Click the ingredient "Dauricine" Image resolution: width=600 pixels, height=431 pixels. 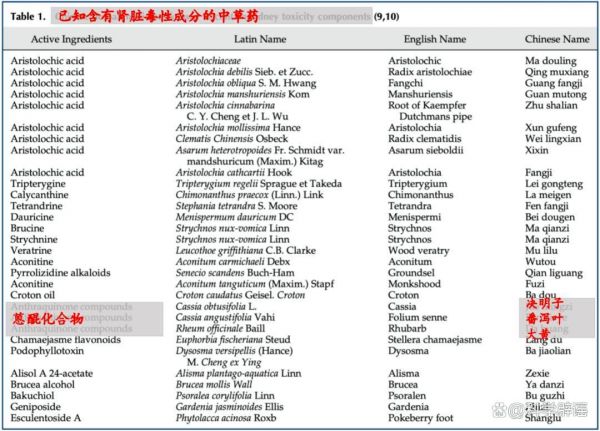click(32, 217)
